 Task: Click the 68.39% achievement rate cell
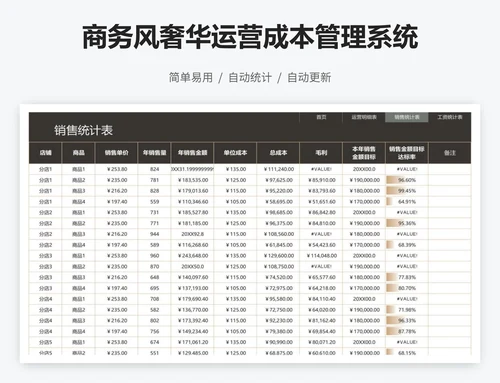click(407, 245)
